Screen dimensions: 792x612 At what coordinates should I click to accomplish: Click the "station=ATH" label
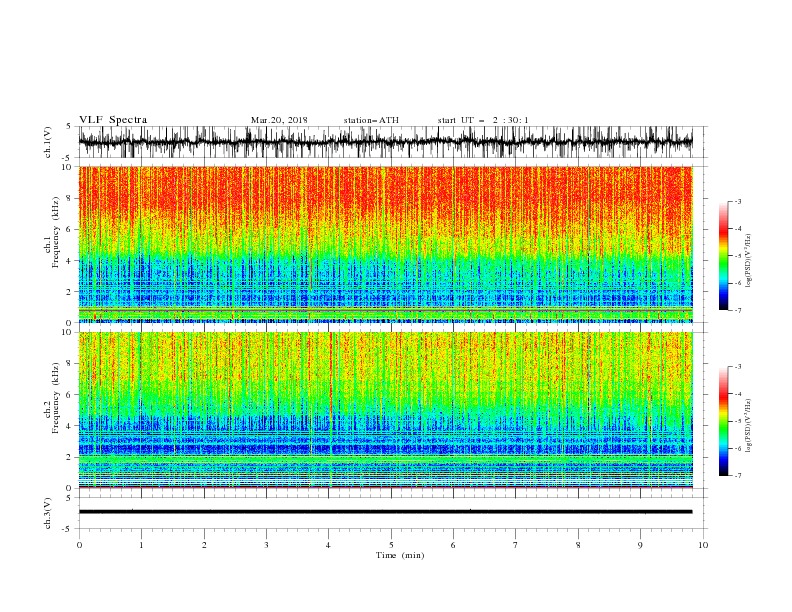click(x=371, y=120)
